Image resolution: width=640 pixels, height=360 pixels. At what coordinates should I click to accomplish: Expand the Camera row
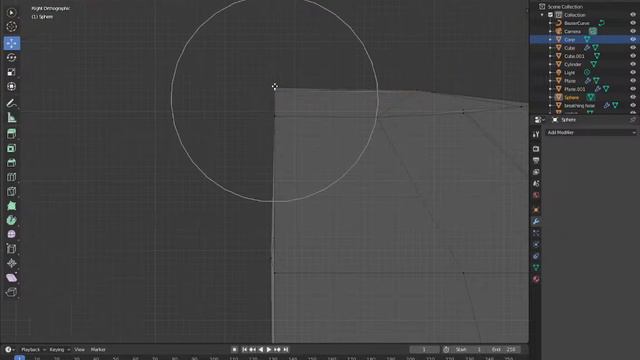click(x=550, y=31)
